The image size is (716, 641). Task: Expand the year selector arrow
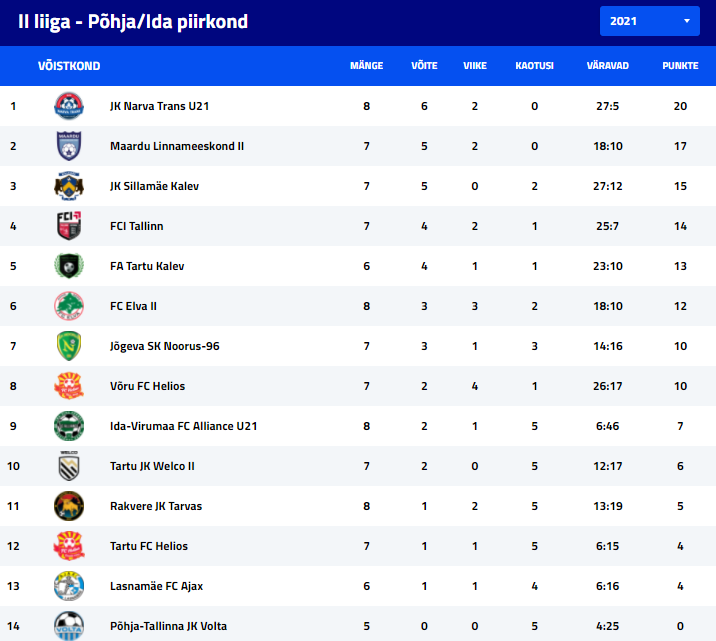(686, 21)
